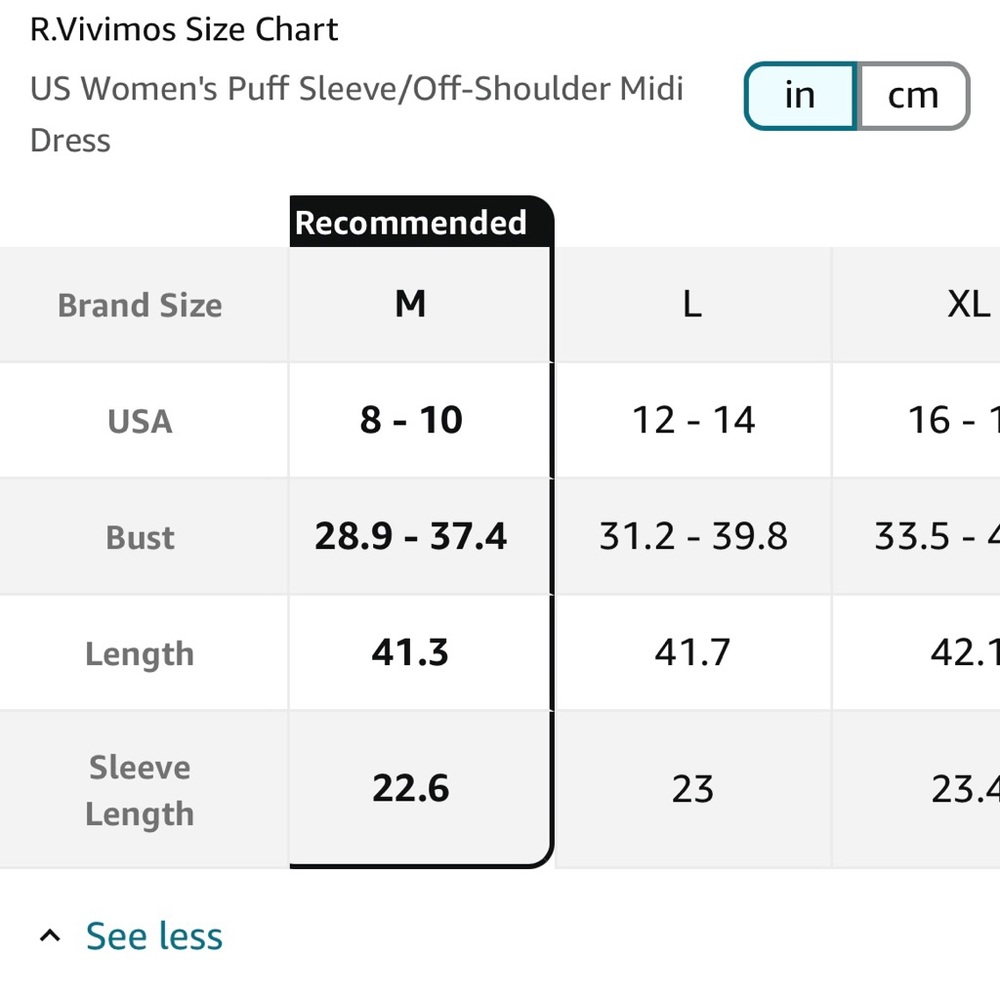Image resolution: width=1000 pixels, height=1000 pixels.
Task: Select the L brand size column header
Action: click(x=692, y=304)
